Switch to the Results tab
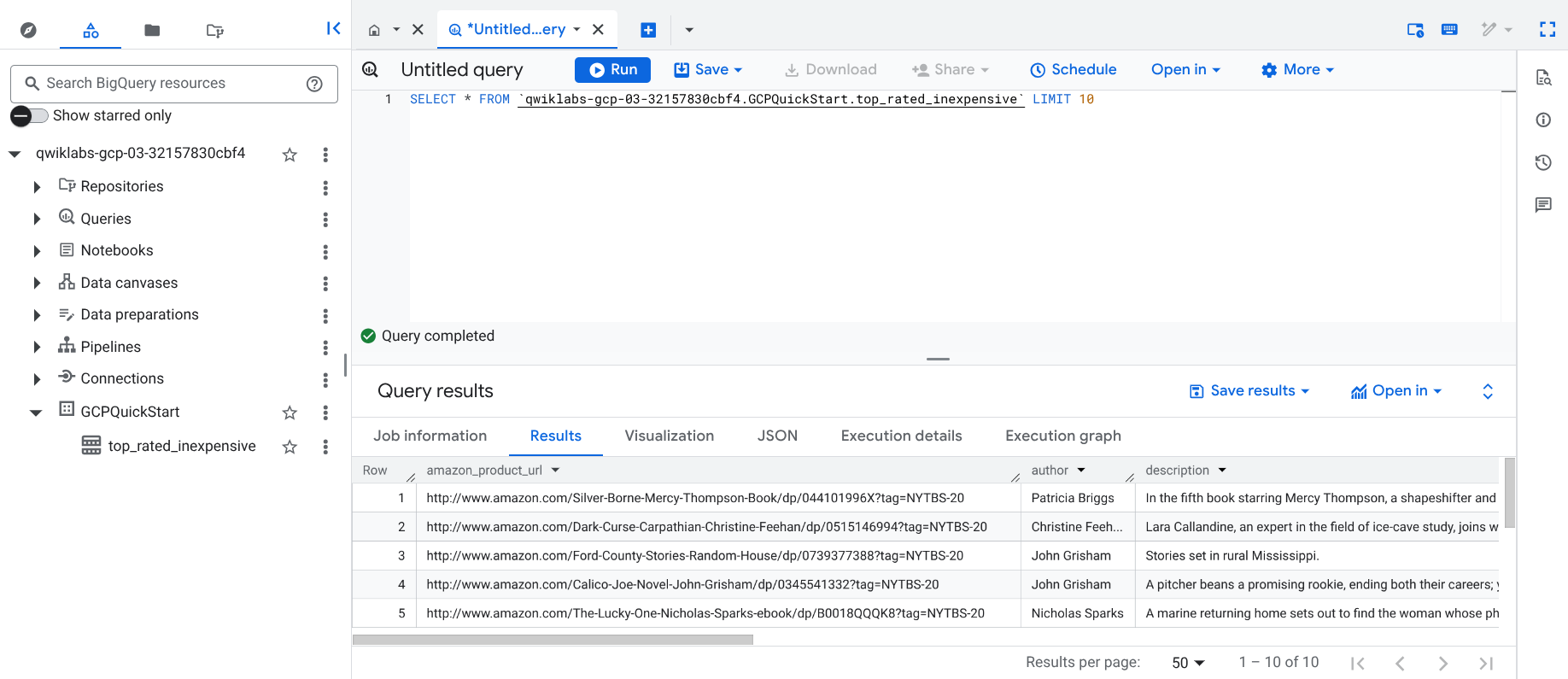 pos(556,436)
